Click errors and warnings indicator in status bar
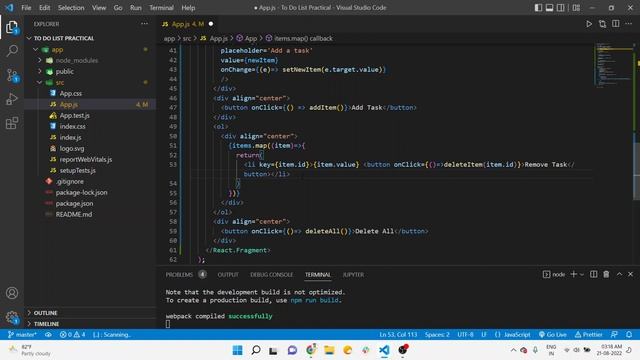Viewport: 640px width, 360px height. [x=72, y=334]
